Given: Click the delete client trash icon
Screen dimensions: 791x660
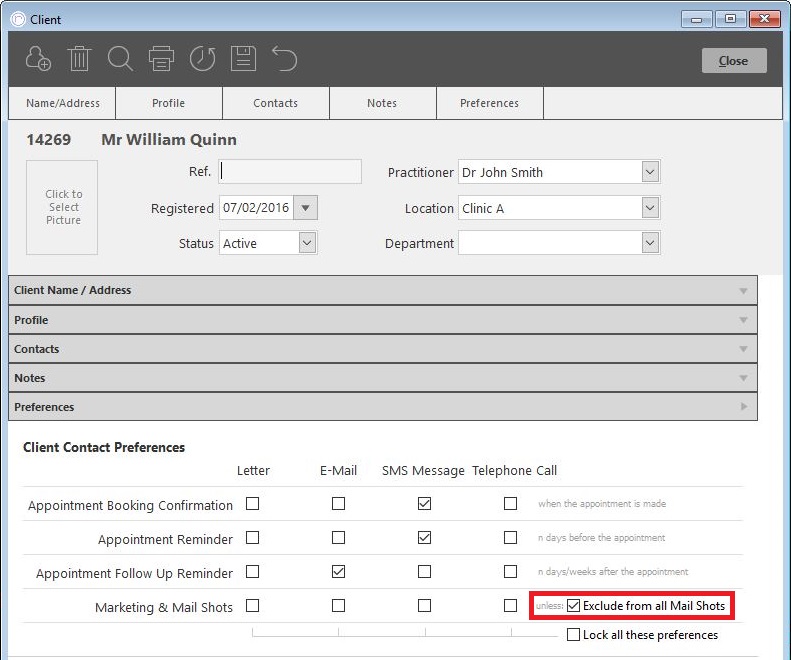Looking at the screenshot, I should [79, 59].
